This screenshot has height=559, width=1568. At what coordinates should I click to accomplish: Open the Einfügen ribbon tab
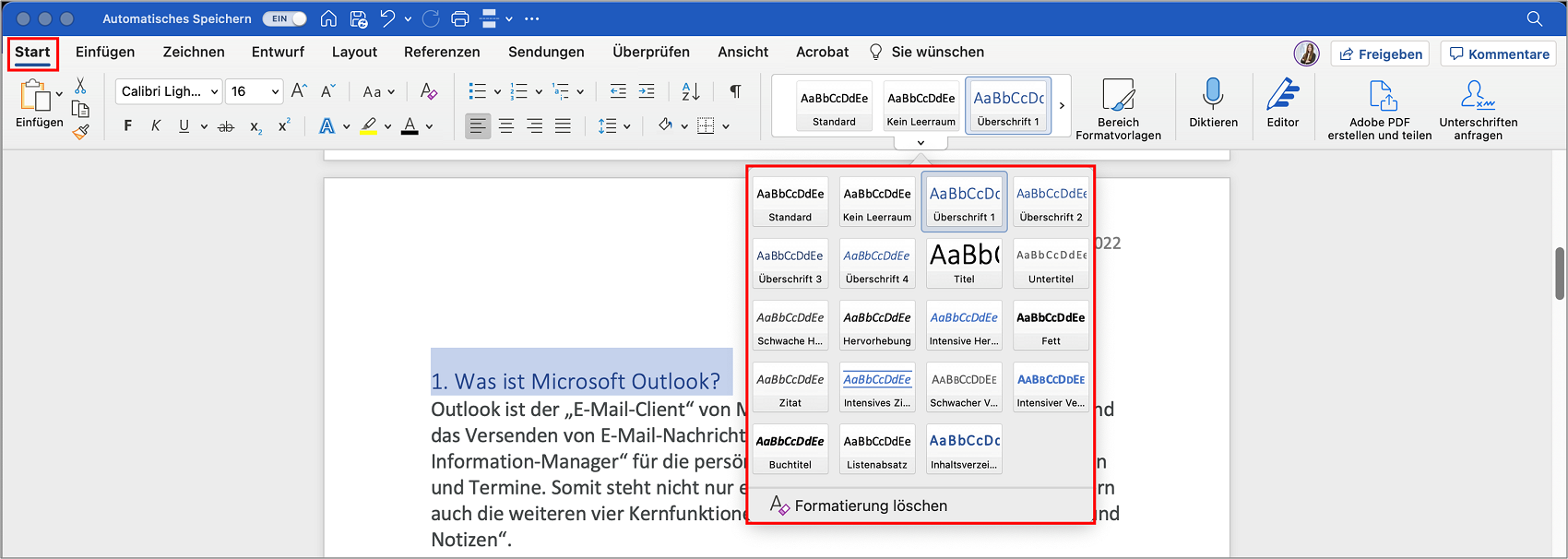pos(105,52)
